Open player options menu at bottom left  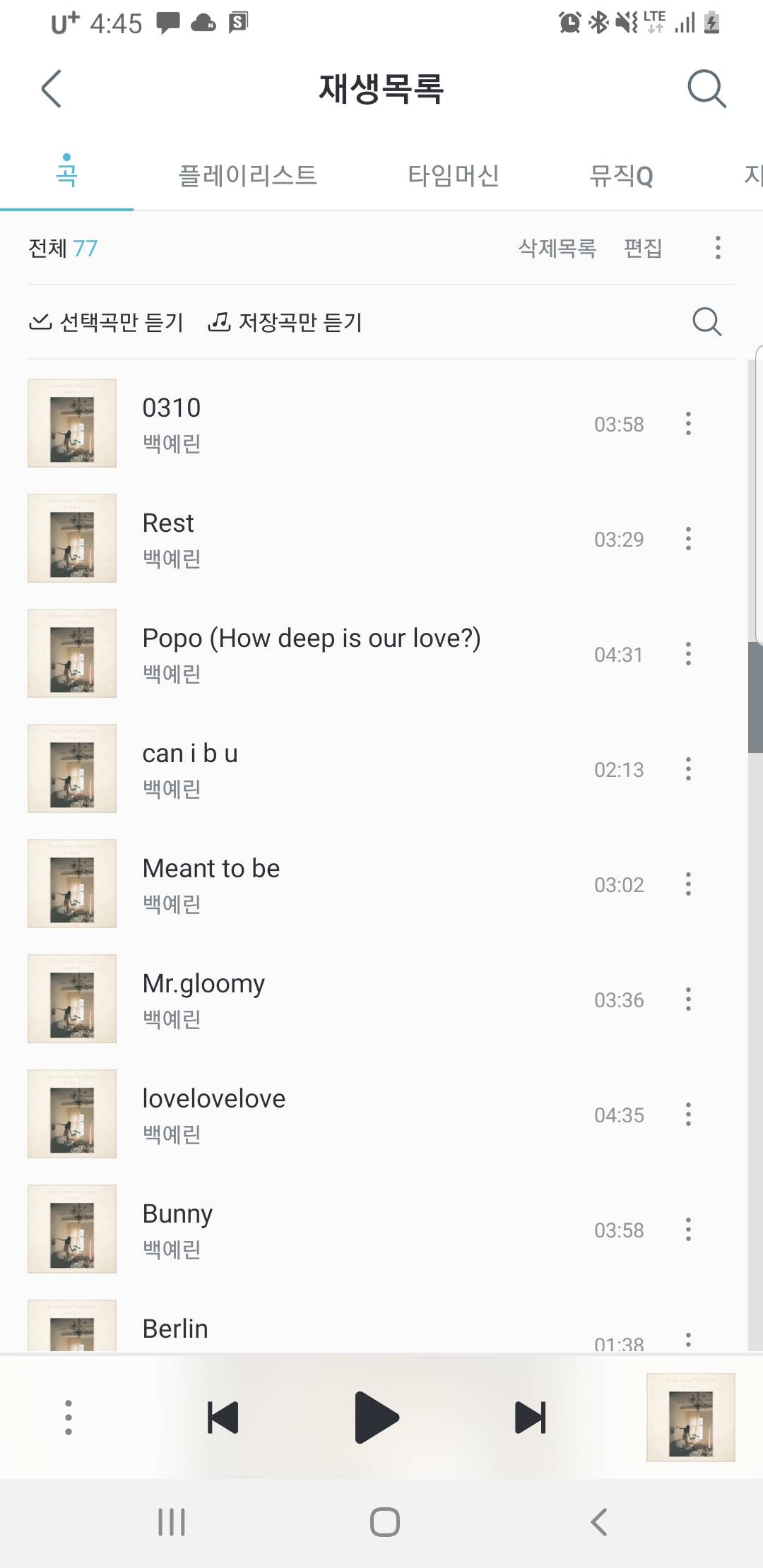(69, 1417)
